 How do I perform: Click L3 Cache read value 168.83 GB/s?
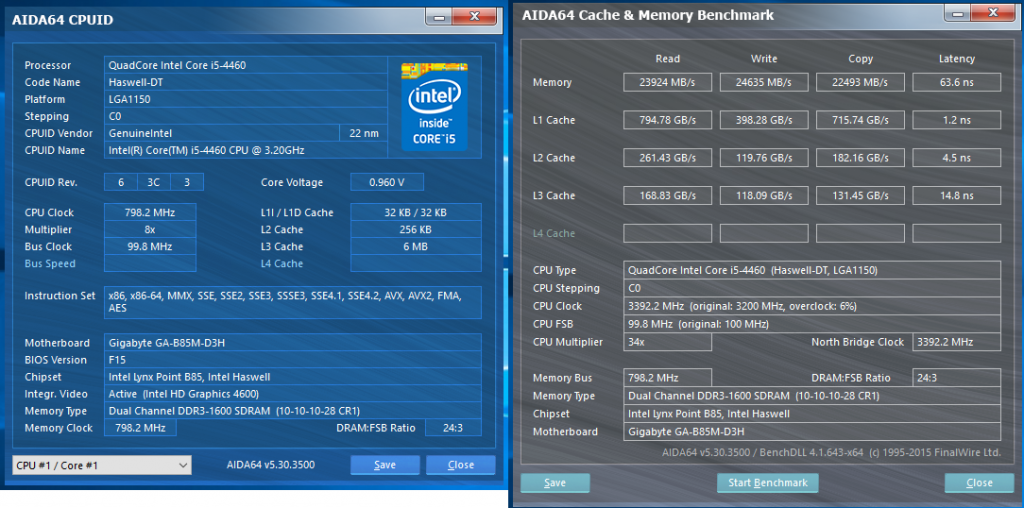pyautogui.click(x=667, y=196)
